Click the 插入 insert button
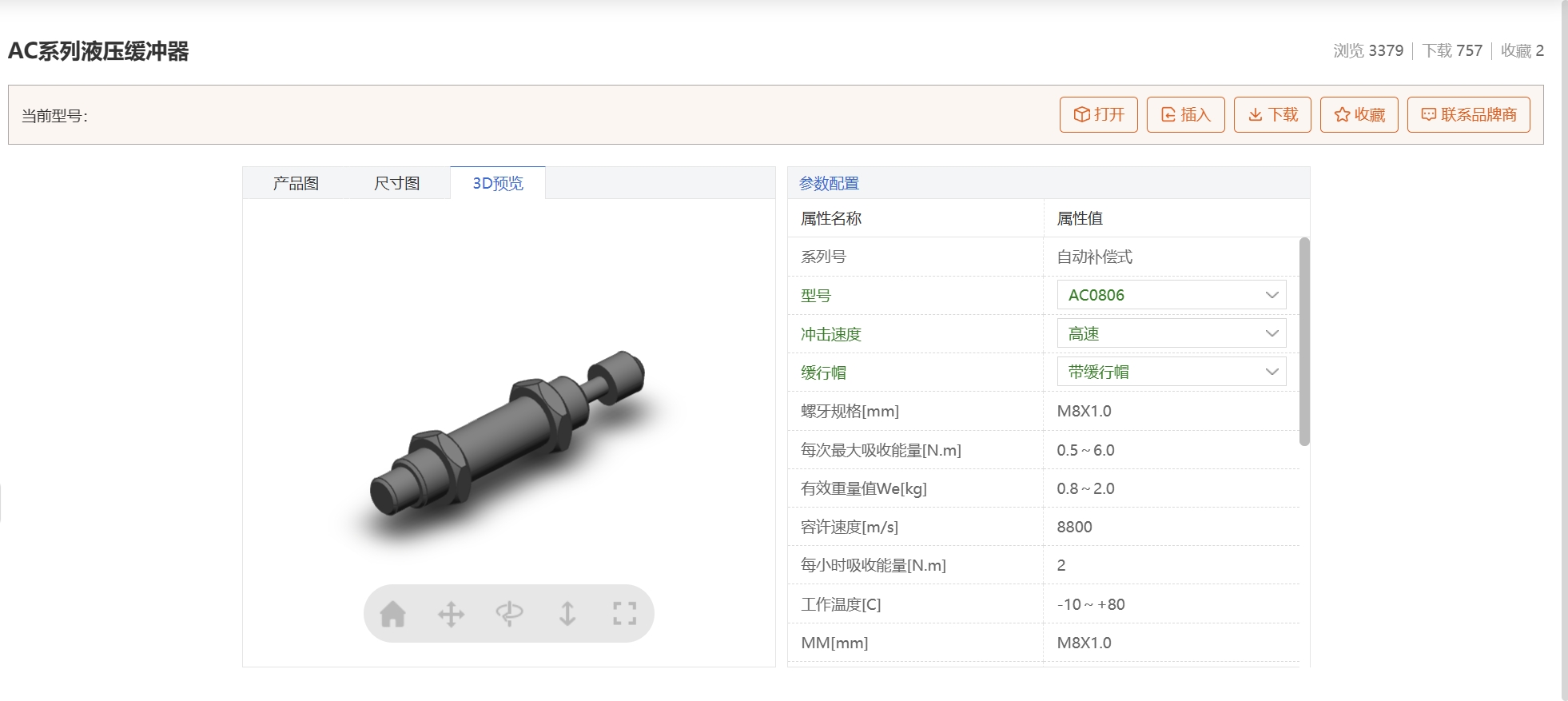Image resolution: width=1568 pixels, height=701 pixels. click(x=1186, y=114)
